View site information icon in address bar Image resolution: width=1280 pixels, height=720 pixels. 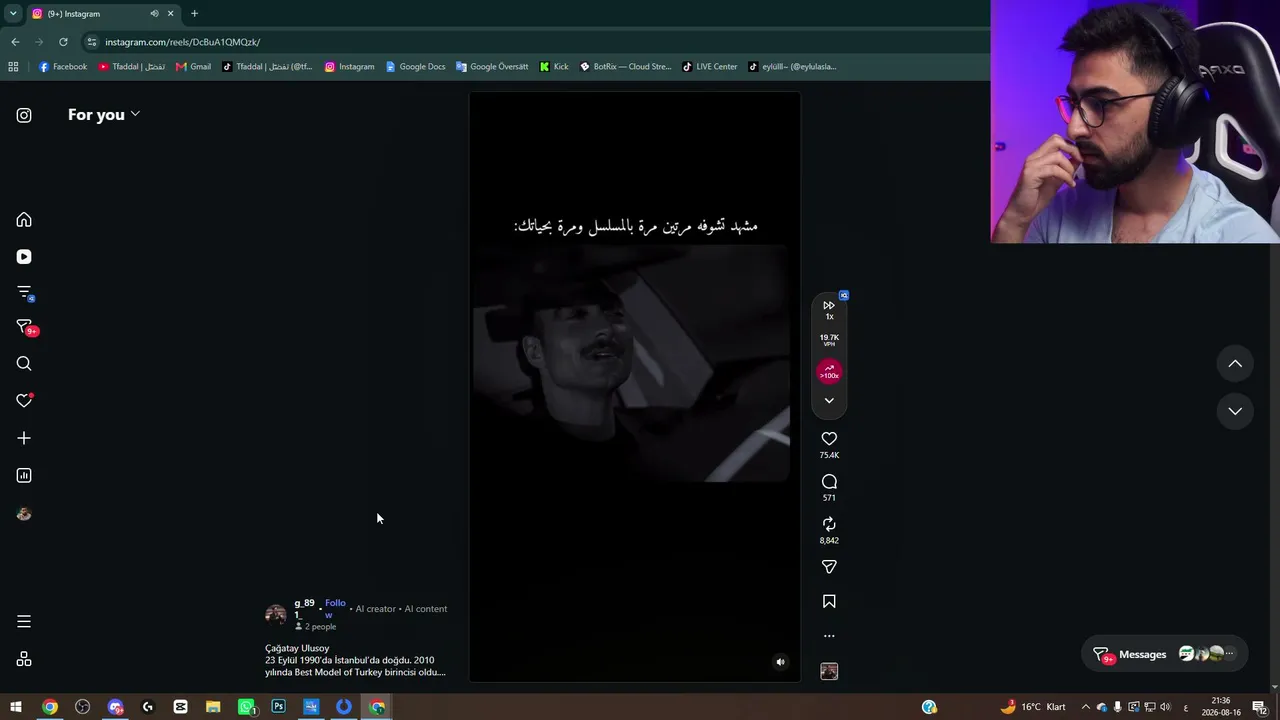coord(92,42)
